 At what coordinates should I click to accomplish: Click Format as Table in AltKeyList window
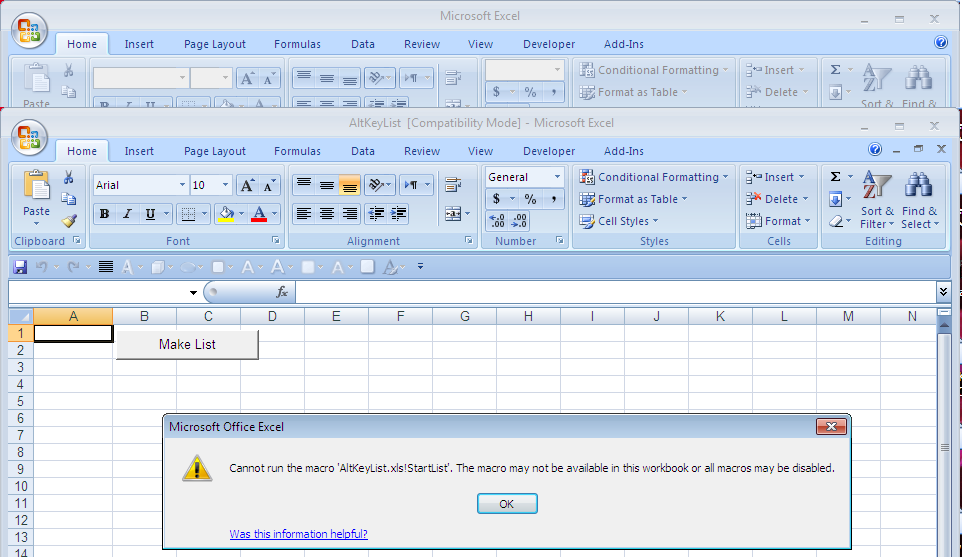click(x=633, y=199)
